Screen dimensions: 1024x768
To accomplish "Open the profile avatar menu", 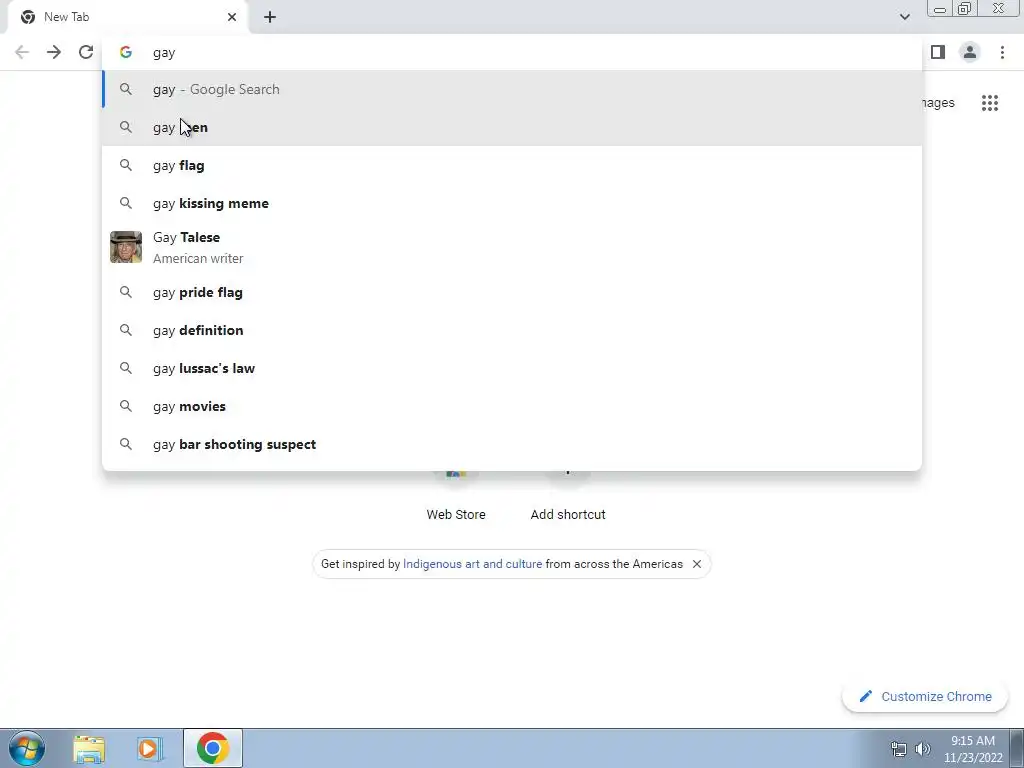I will (x=970, y=52).
